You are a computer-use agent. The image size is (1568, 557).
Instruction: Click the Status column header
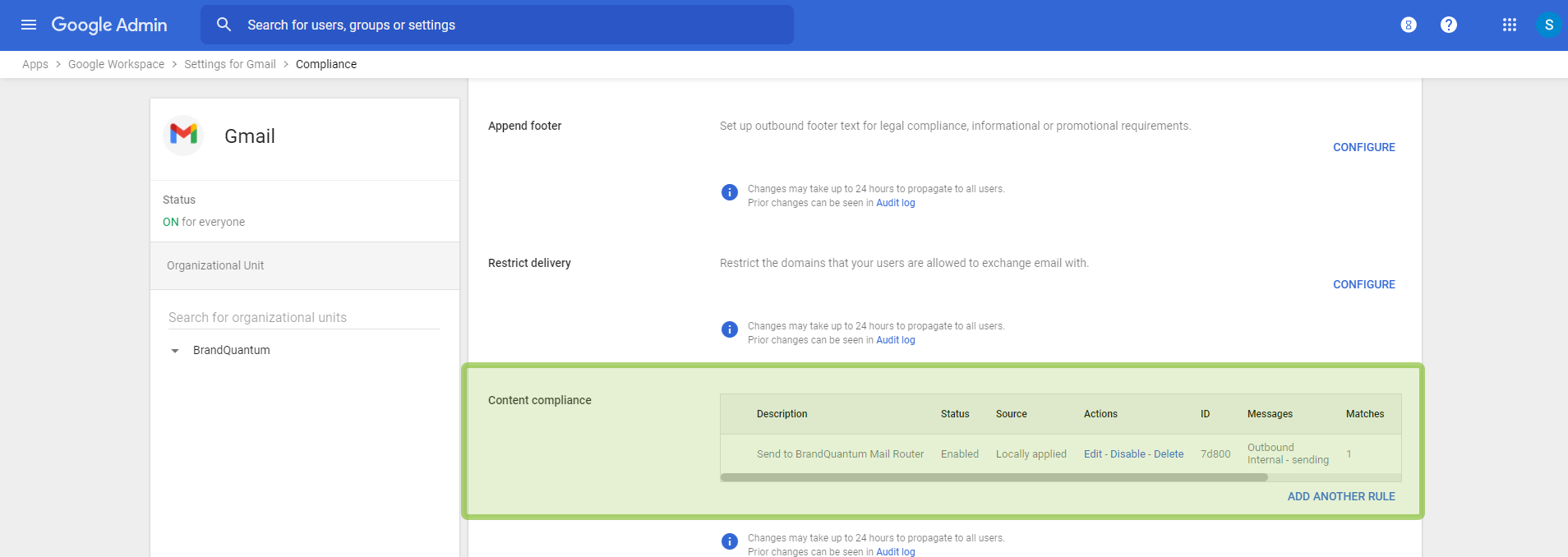click(x=955, y=414)
